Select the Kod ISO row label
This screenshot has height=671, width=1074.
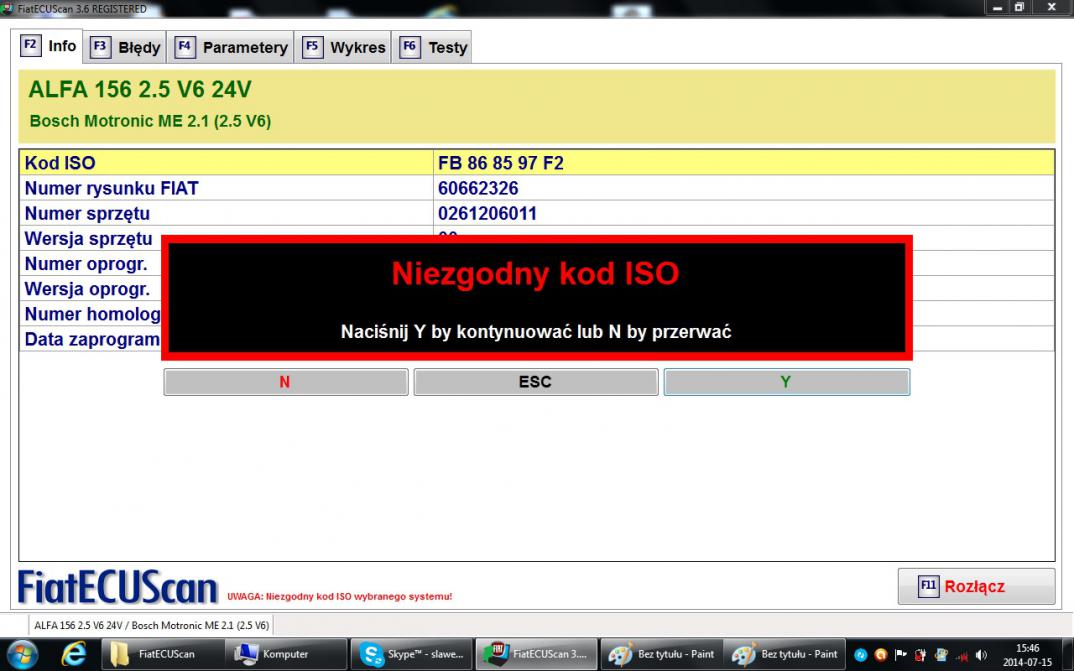(x=60, y=163)
